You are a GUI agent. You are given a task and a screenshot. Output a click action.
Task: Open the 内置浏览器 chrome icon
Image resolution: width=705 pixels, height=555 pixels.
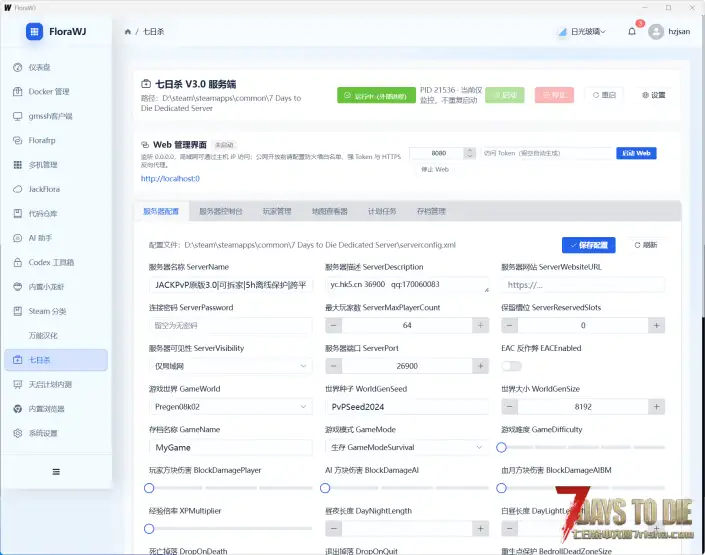18,409
